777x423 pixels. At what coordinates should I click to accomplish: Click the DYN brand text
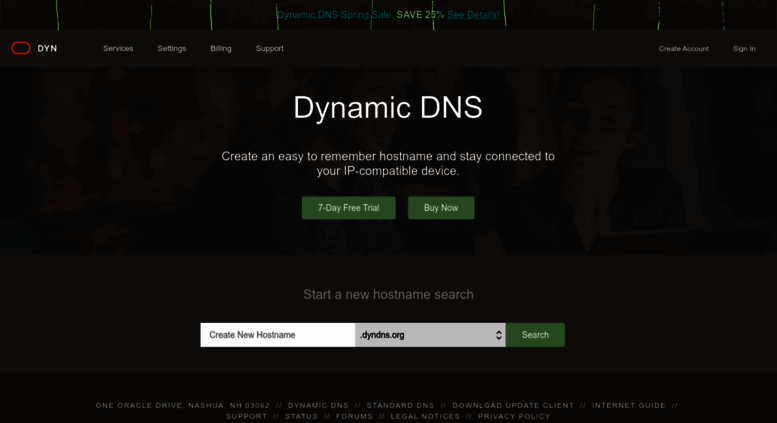coord(47,49)
